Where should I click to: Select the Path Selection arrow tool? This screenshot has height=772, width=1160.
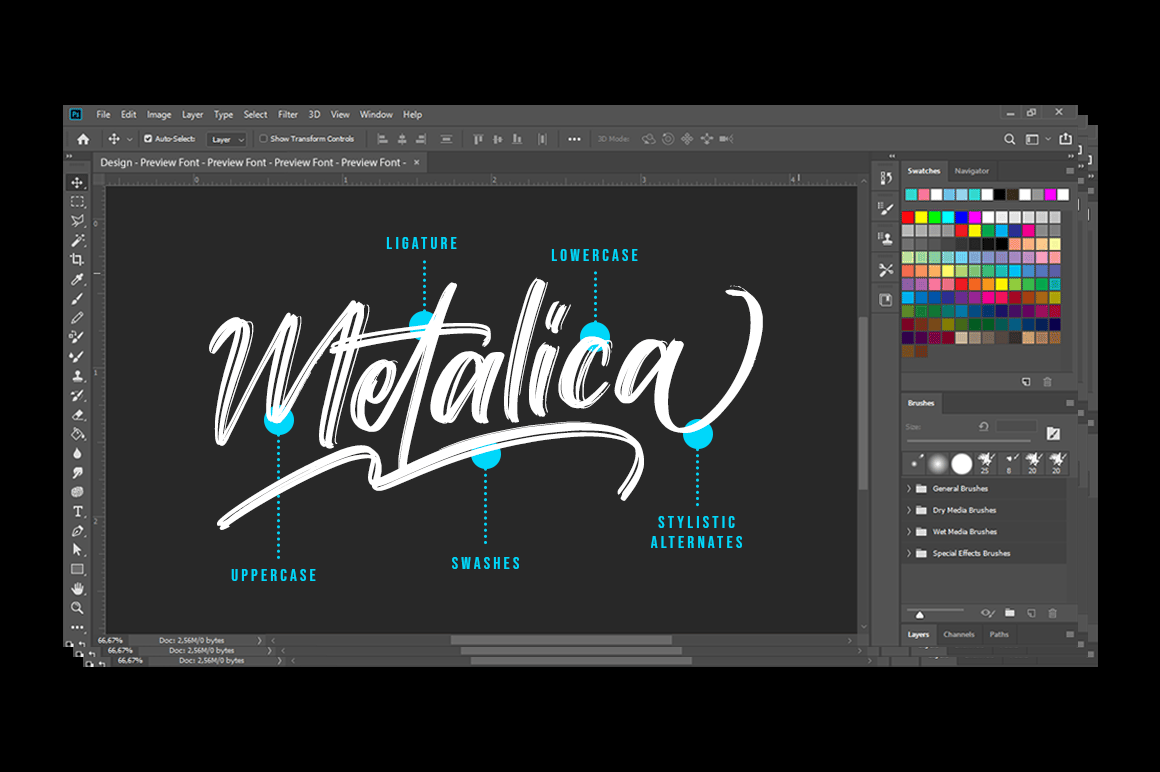[77, 550]
